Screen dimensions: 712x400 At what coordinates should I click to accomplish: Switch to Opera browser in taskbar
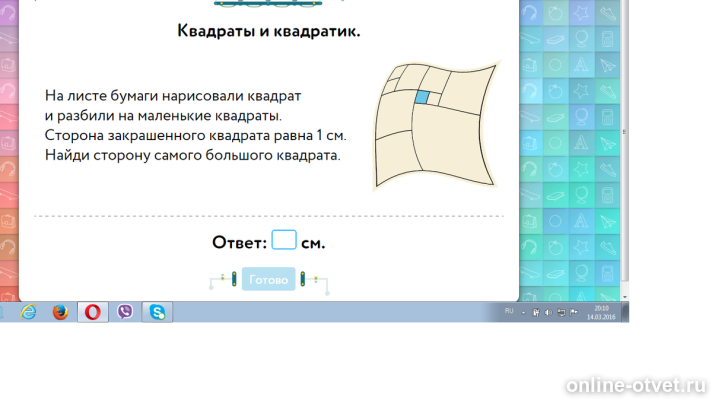click(x=92, y=312)
